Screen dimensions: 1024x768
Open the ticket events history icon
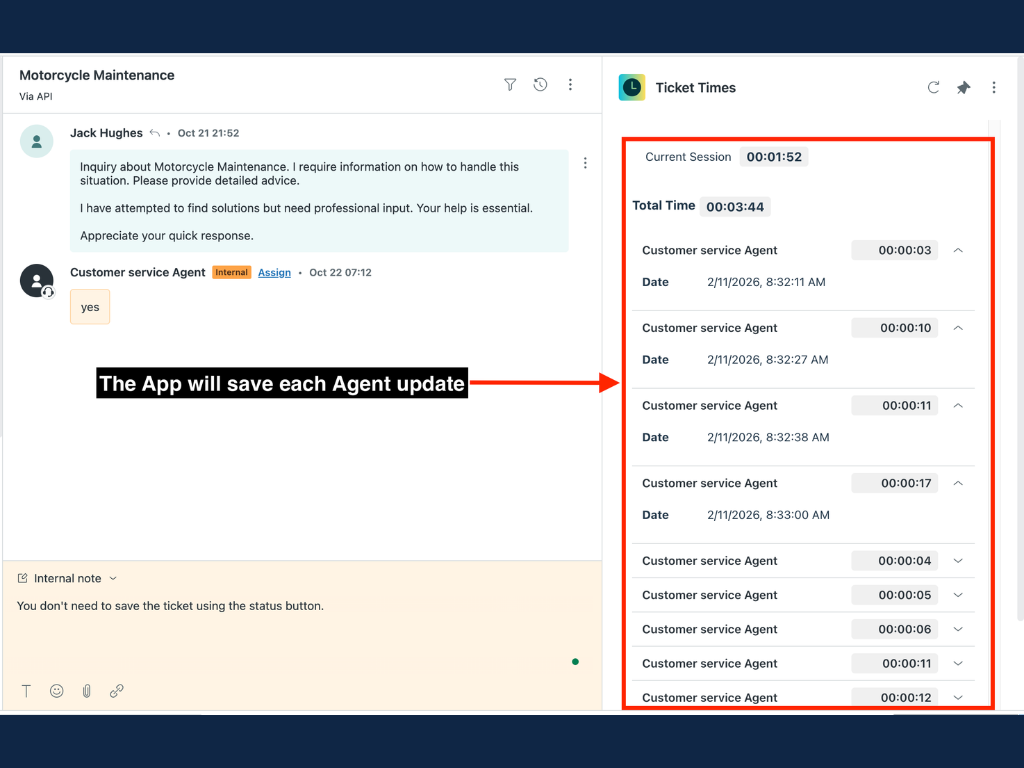[540, 85]
